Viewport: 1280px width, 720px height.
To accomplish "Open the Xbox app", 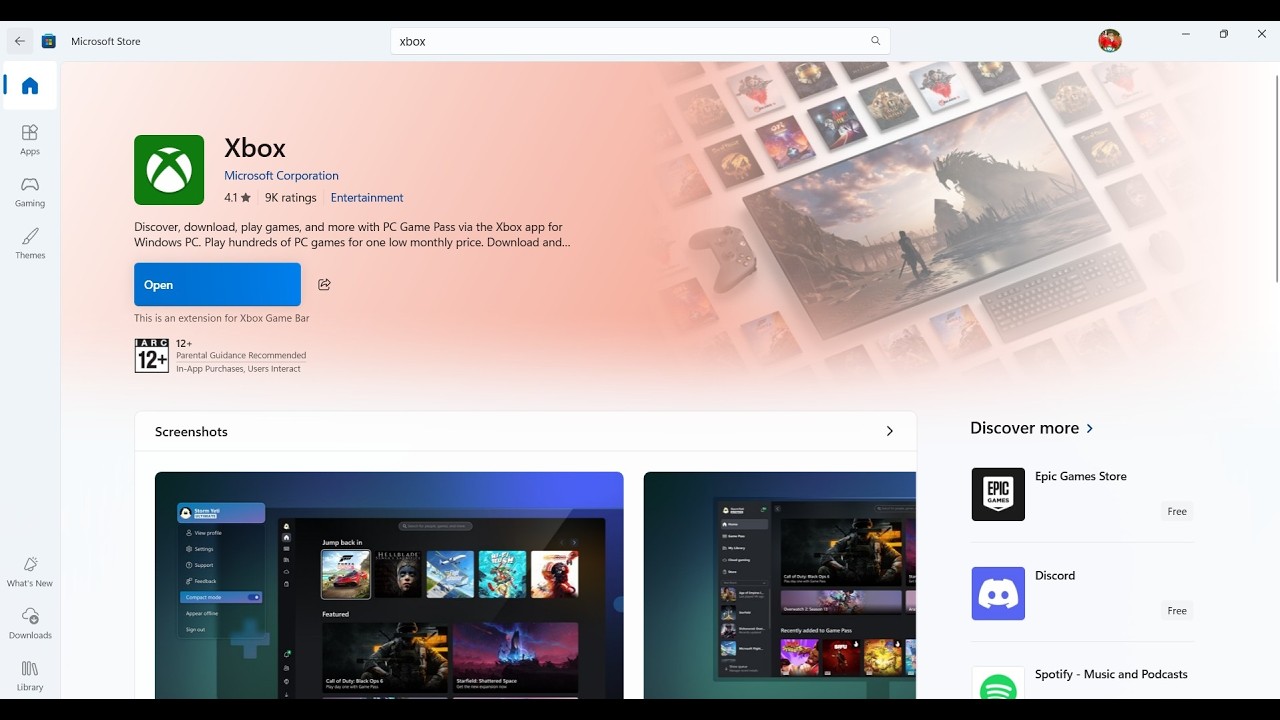I will point(217,285).
